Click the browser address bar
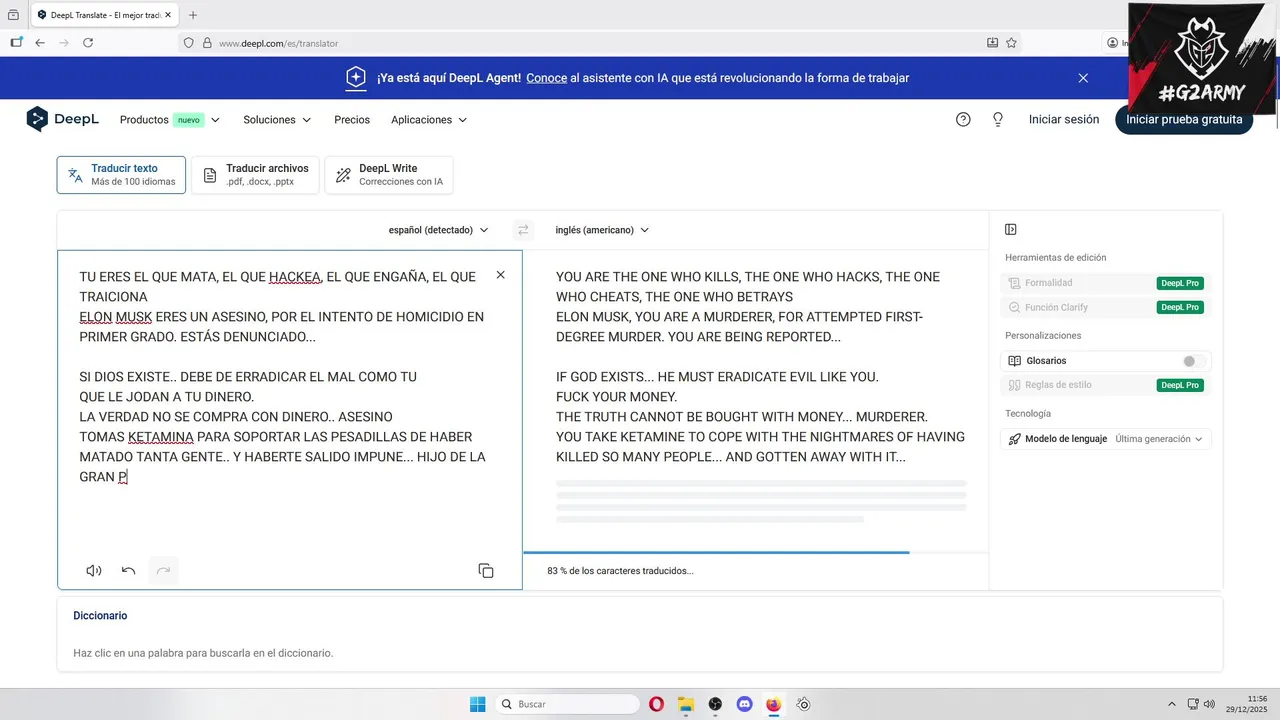Screen dimensions: 1280x720 [x=600, y=43]
